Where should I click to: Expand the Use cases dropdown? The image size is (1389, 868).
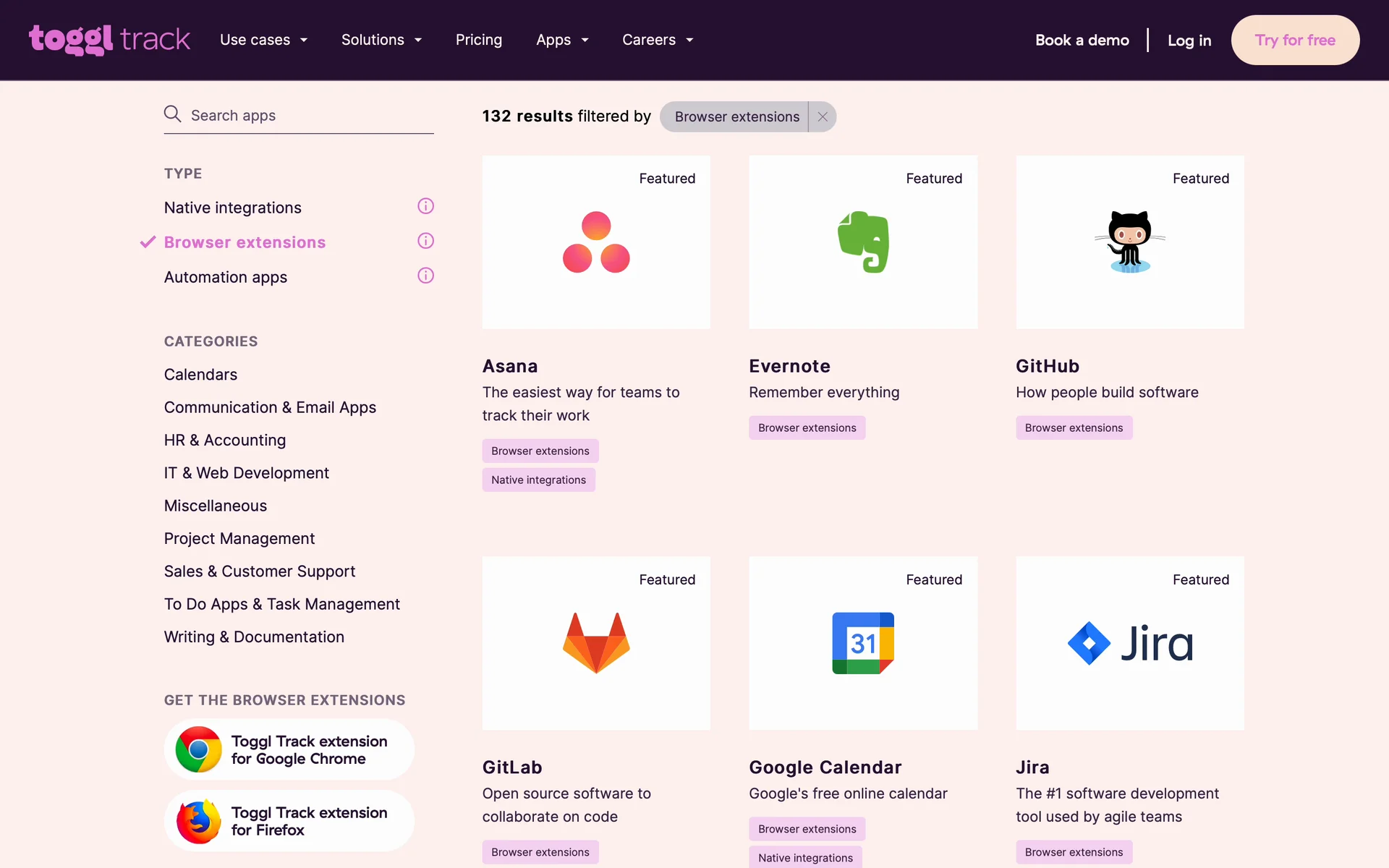coord(263,40)
